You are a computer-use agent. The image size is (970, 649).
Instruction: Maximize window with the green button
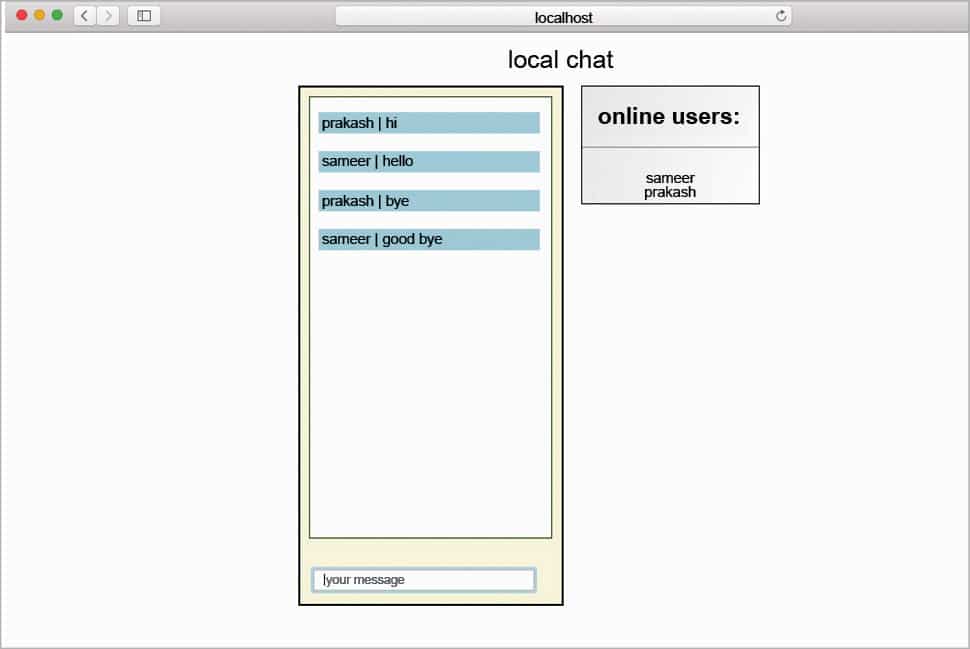(x=58, y=15)
